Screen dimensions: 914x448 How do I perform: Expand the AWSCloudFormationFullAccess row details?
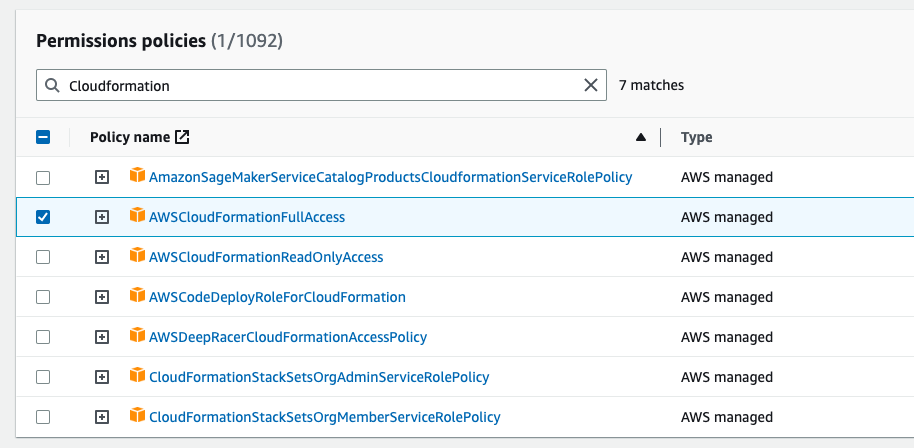(x=102, y=217)
